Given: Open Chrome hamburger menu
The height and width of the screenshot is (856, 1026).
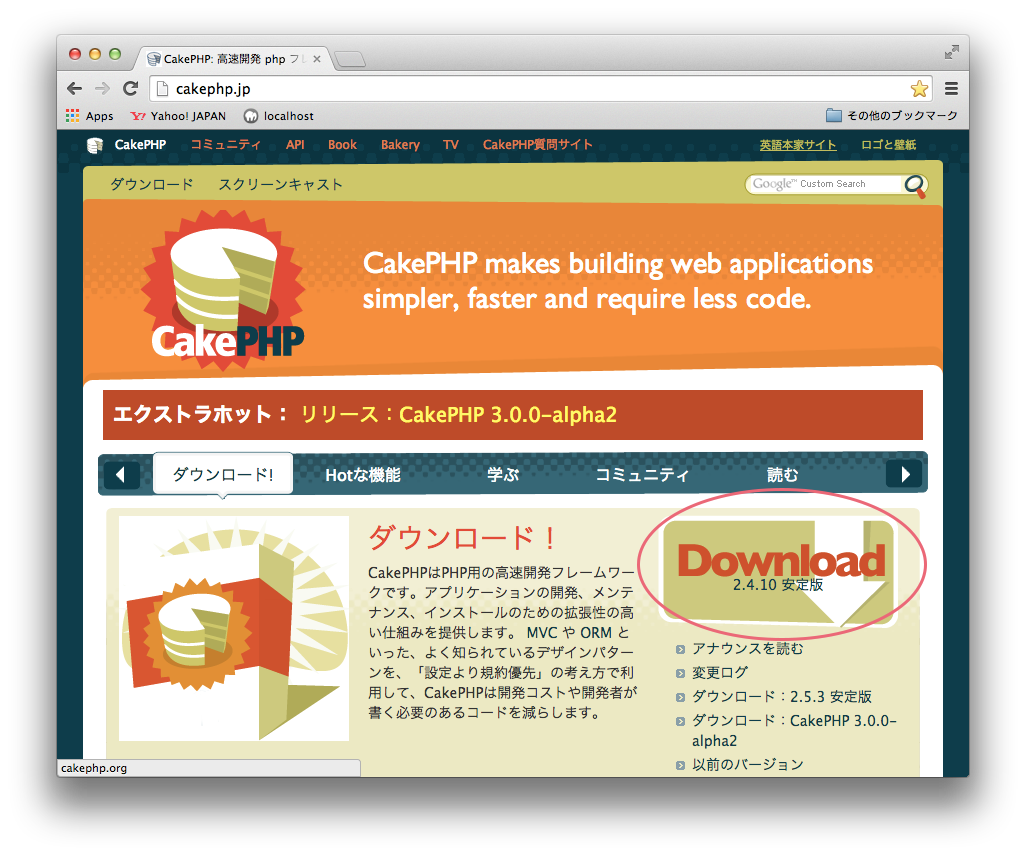Looking at the screenshot, I should pyautogui.click(x=951, y=88).
